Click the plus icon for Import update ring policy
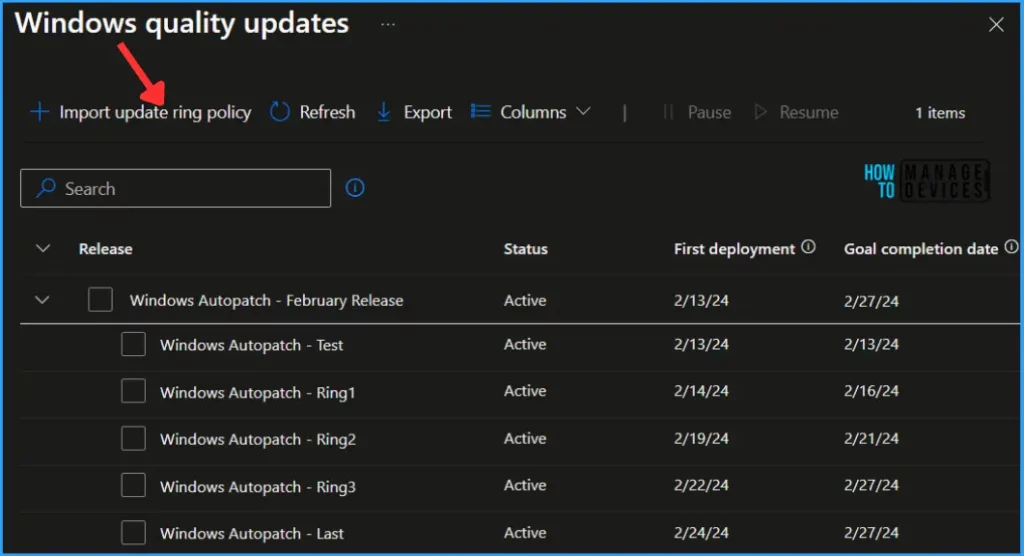This screenshot has width=1024, height=556. coord(39,112)
